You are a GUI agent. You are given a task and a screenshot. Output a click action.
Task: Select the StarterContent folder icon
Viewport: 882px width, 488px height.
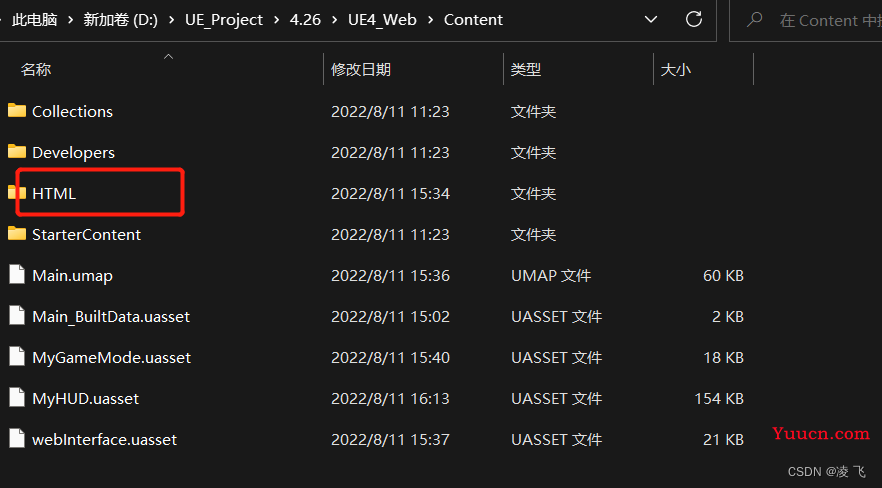click(x=17, y=234)
